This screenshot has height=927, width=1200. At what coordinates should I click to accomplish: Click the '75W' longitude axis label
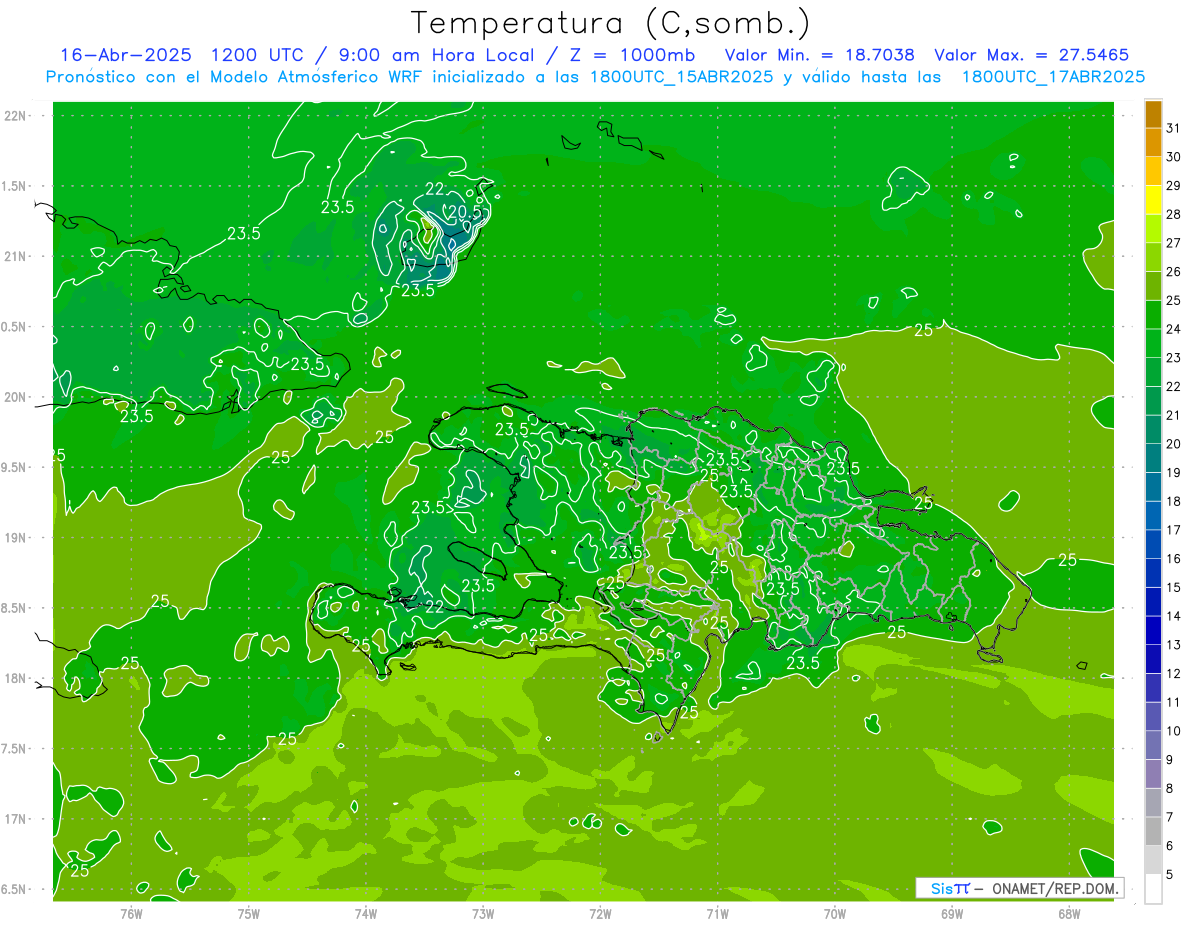(248, 914)
